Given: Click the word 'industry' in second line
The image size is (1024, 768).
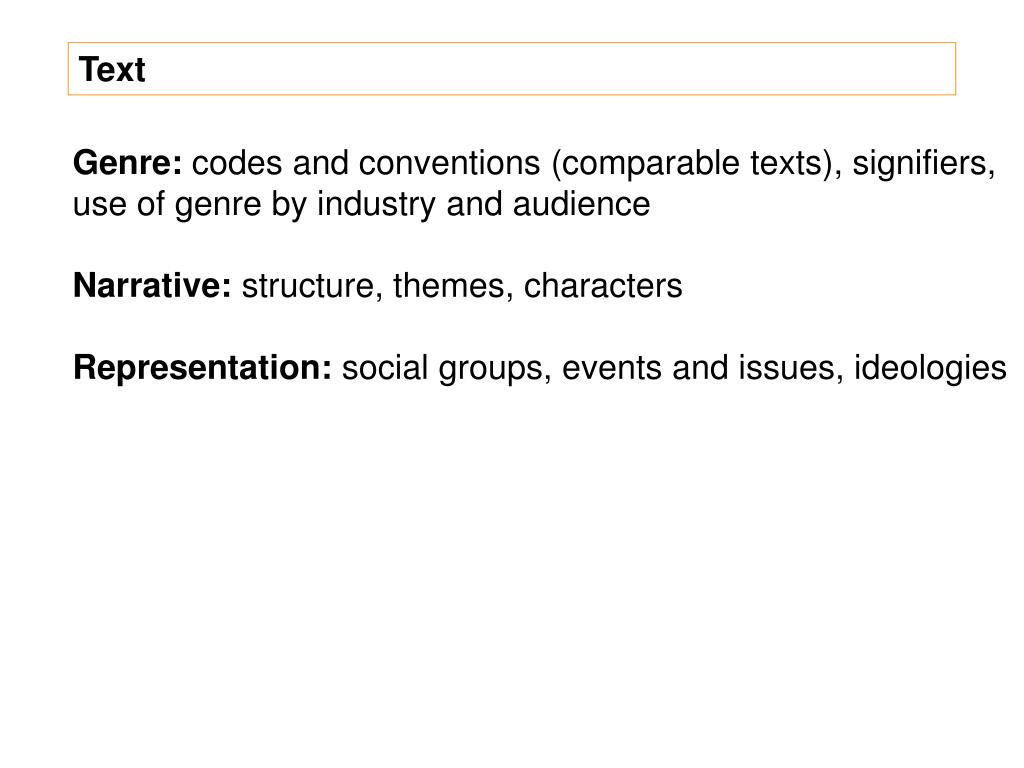Looking at the screenshot, I should 376,204.
